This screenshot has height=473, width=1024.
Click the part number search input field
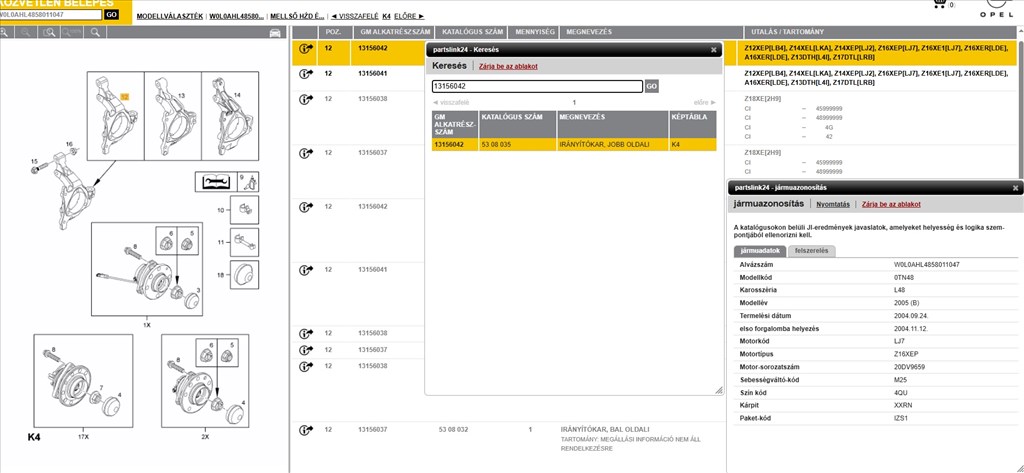pos(536,87)
